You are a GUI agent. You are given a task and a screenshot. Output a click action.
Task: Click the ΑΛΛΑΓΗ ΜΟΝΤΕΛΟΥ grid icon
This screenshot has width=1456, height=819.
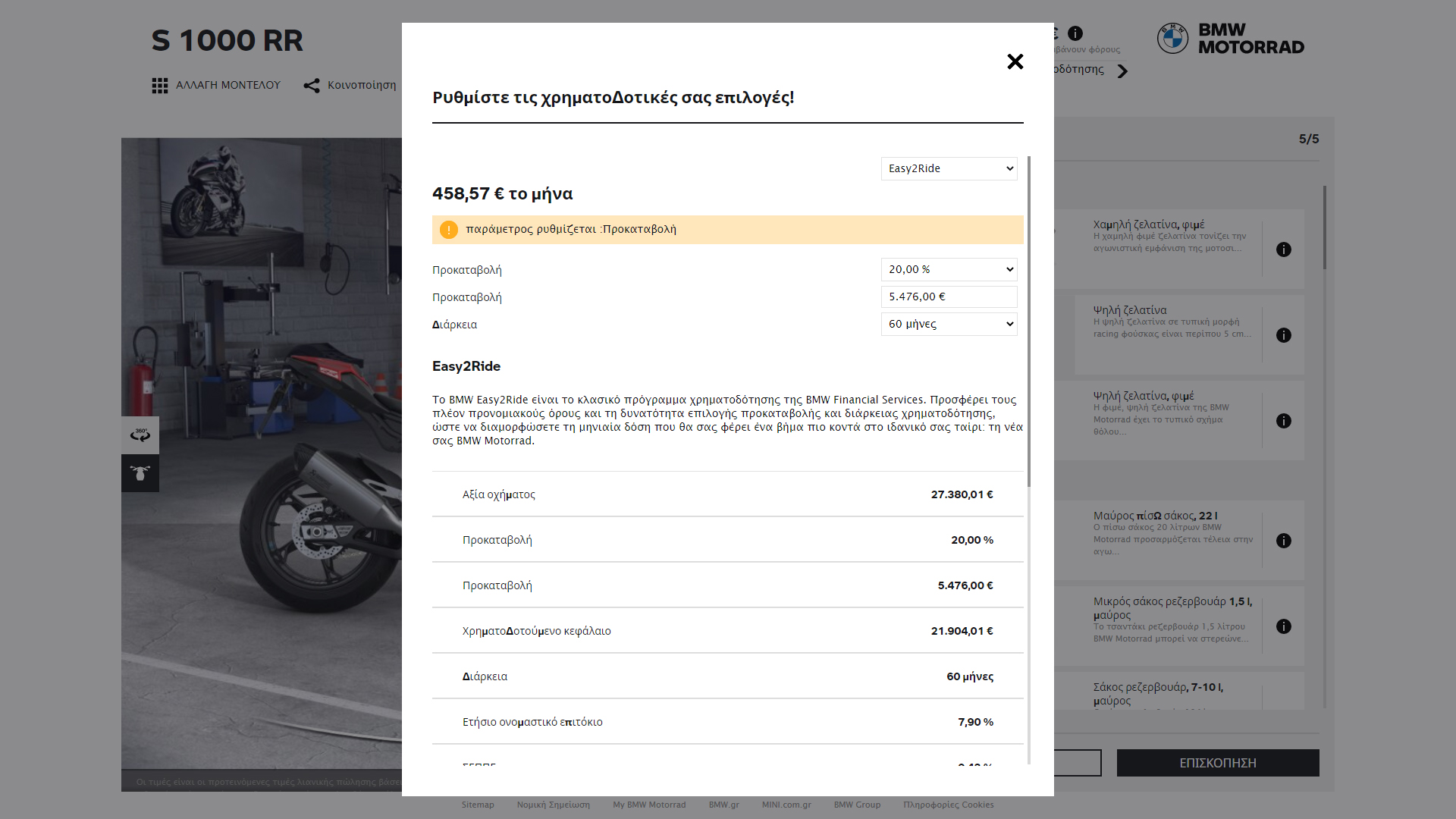[x=160, y=86]
